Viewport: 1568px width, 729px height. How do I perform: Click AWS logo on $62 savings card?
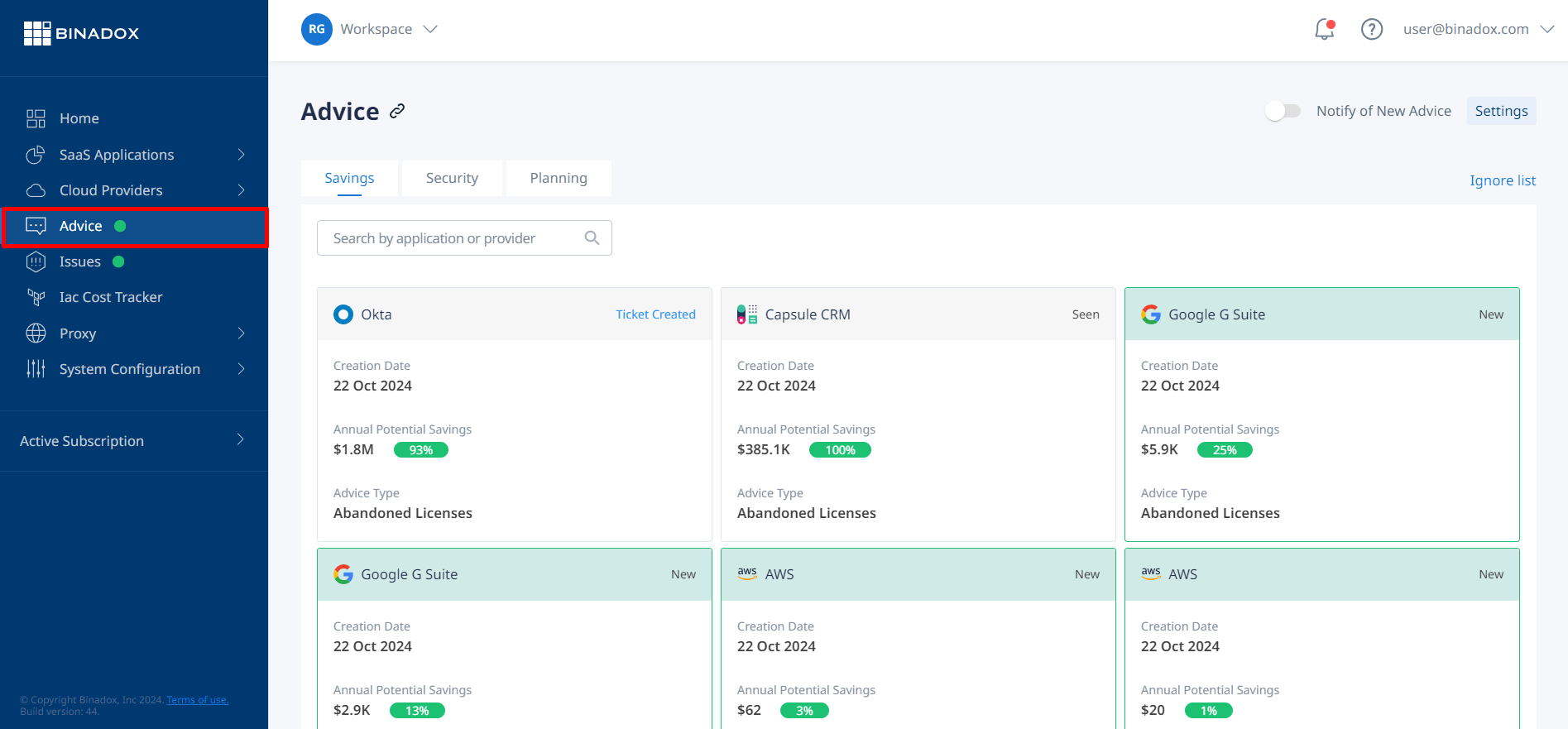coord(747,573)
